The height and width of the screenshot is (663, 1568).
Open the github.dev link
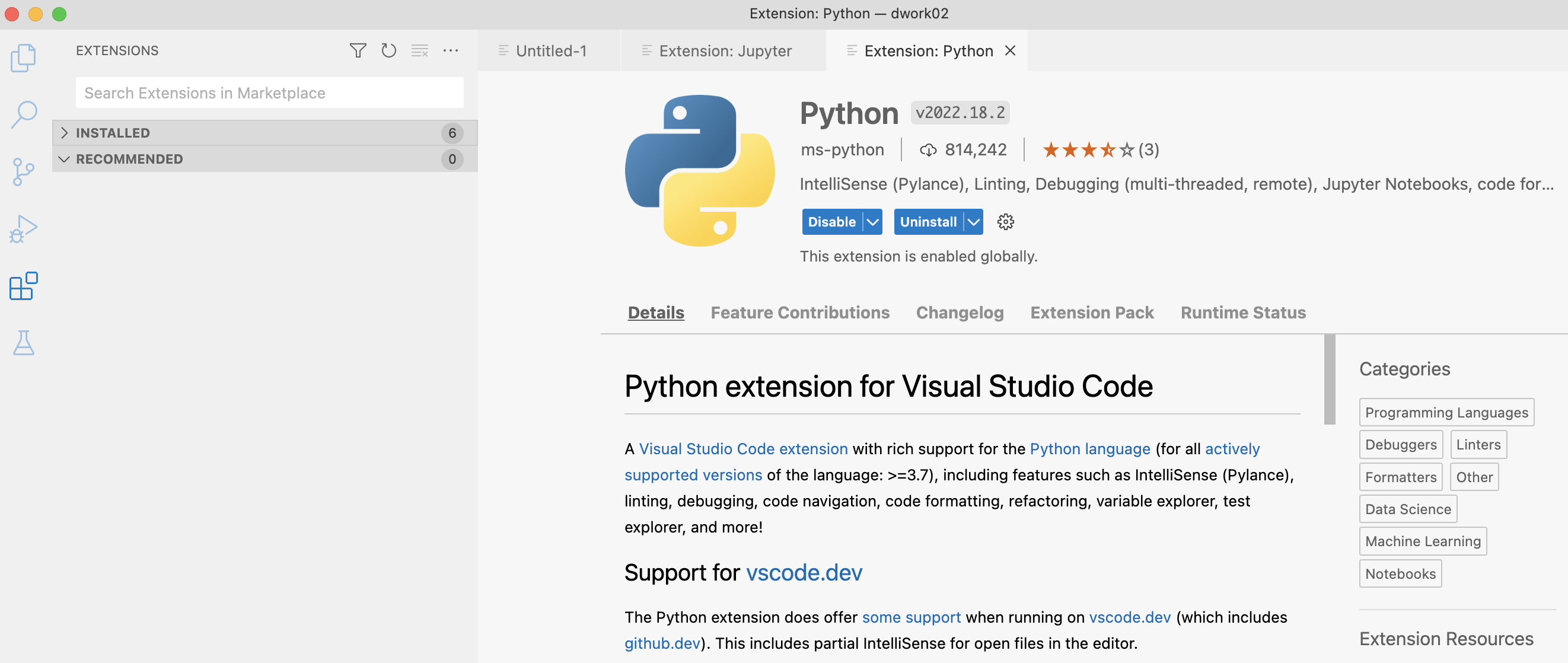coord(662,643)
